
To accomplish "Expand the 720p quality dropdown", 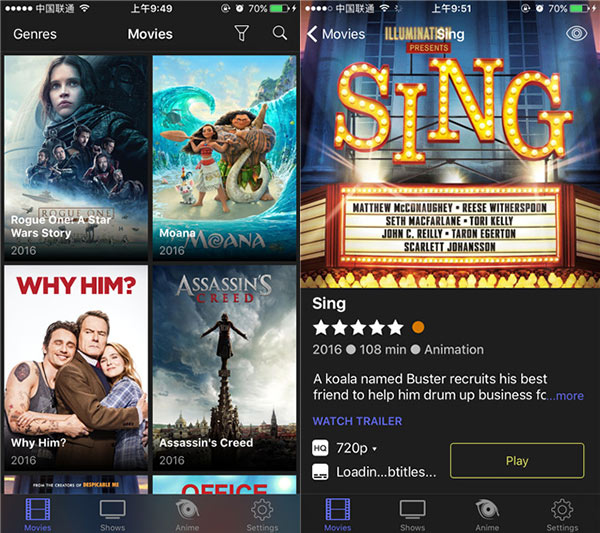I will [356, 448].
